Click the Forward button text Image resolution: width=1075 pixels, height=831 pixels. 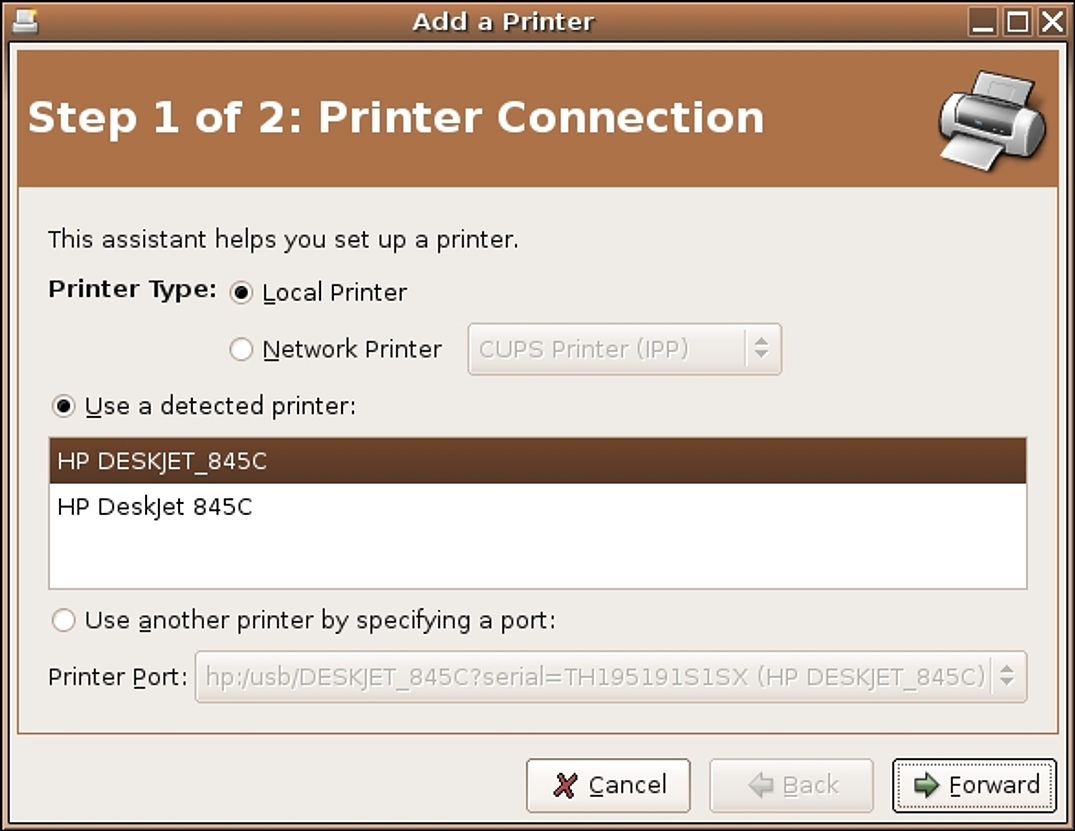click(994, 785)
